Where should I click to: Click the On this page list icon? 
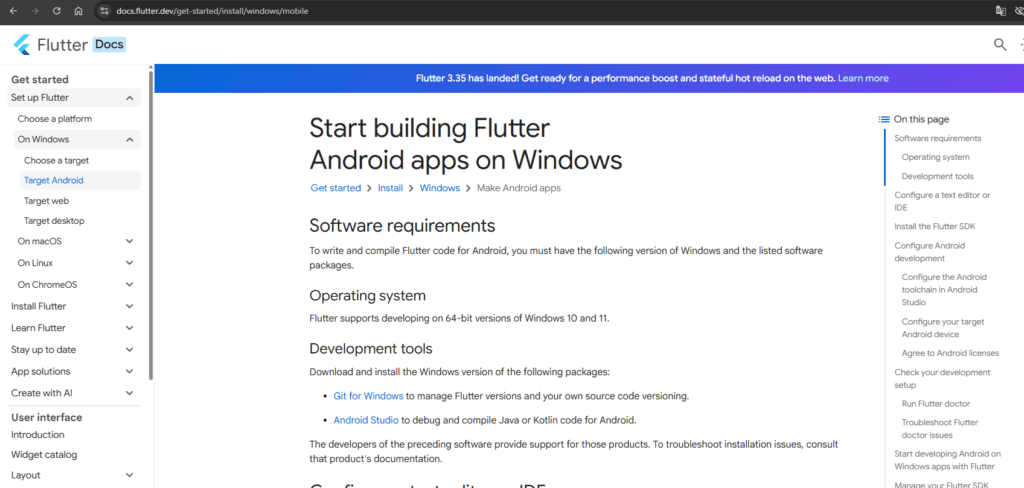pyautogui.click(x=884, y=120)
